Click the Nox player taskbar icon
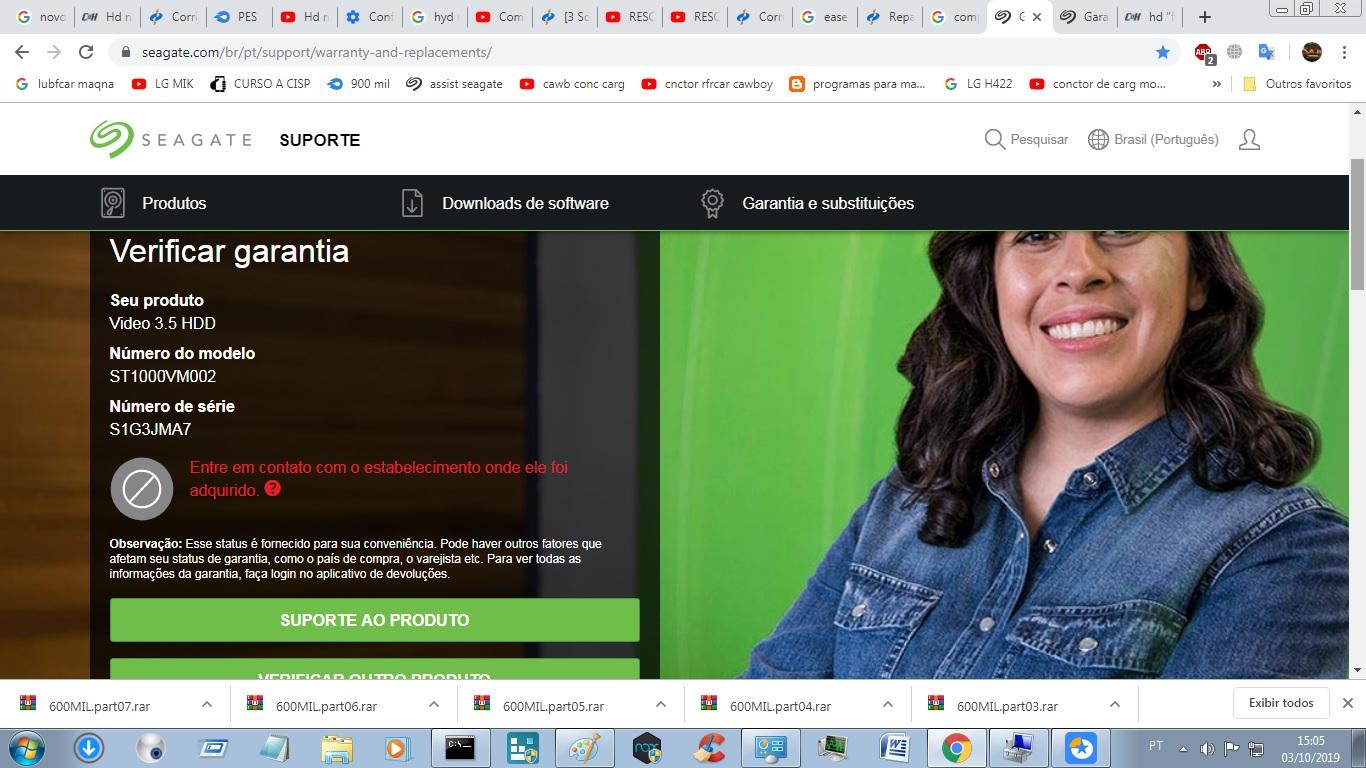The width and height of the screenshot is (1366, 768). point(647,747)
